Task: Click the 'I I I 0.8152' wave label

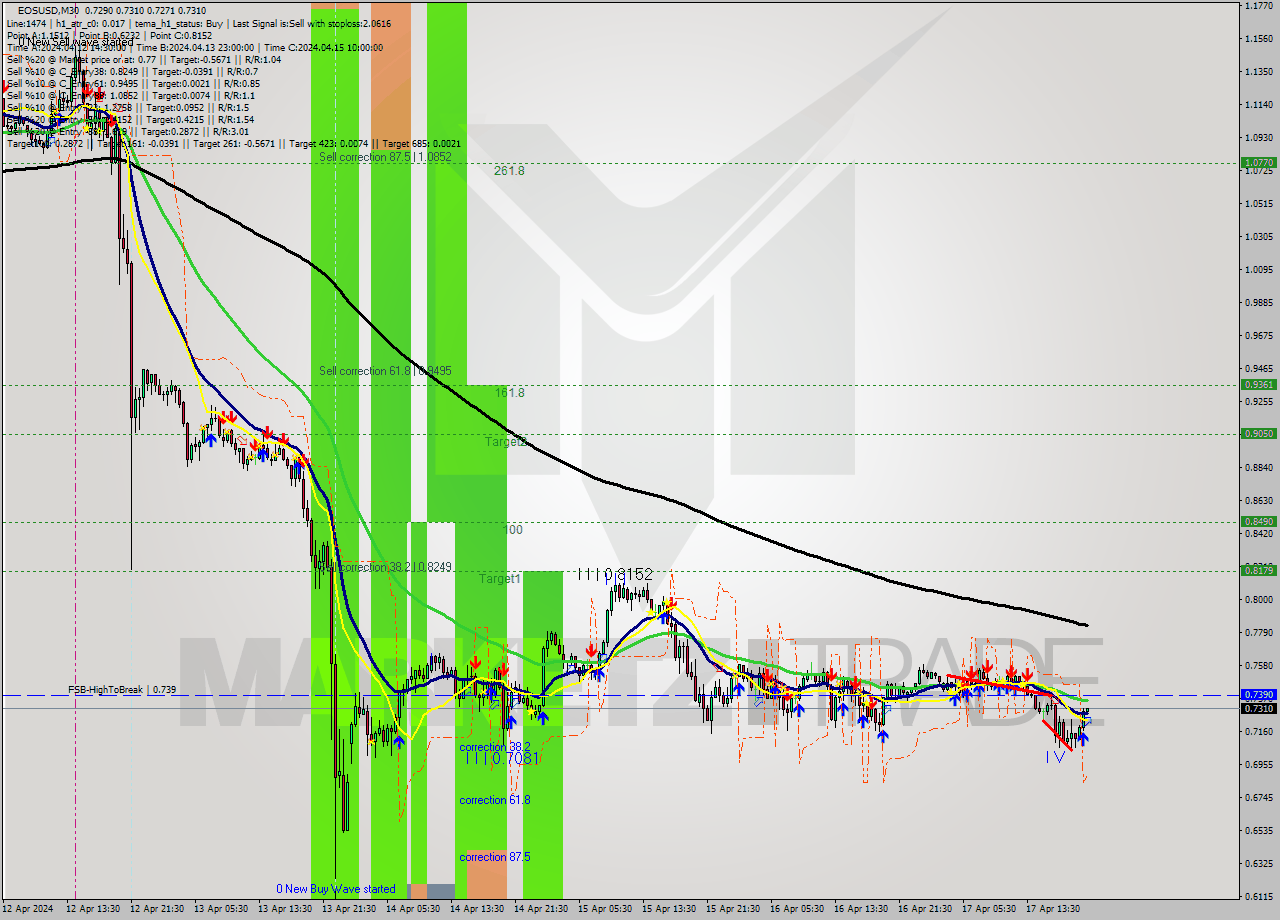Action: point(614,574)
